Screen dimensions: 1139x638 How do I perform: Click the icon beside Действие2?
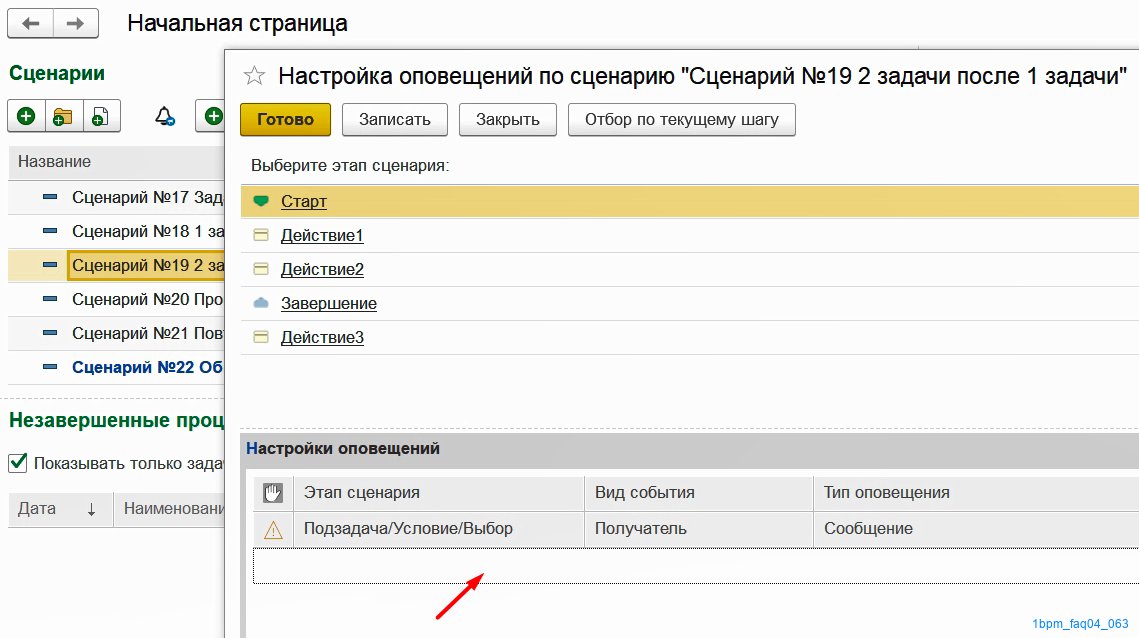pyautogui.click(x=261, y=270)
